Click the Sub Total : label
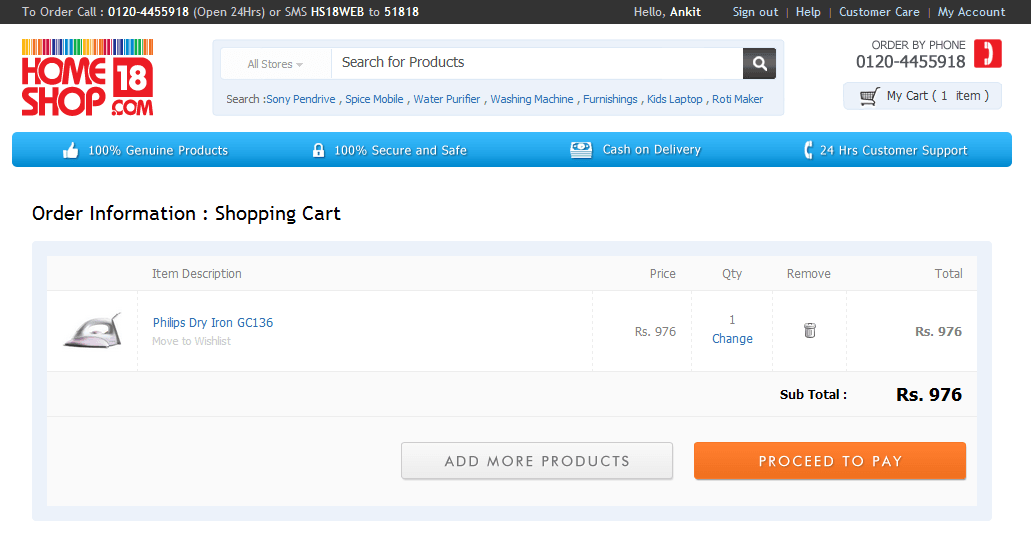This screenshot has height=538, width=1031. tap(813, 395)
